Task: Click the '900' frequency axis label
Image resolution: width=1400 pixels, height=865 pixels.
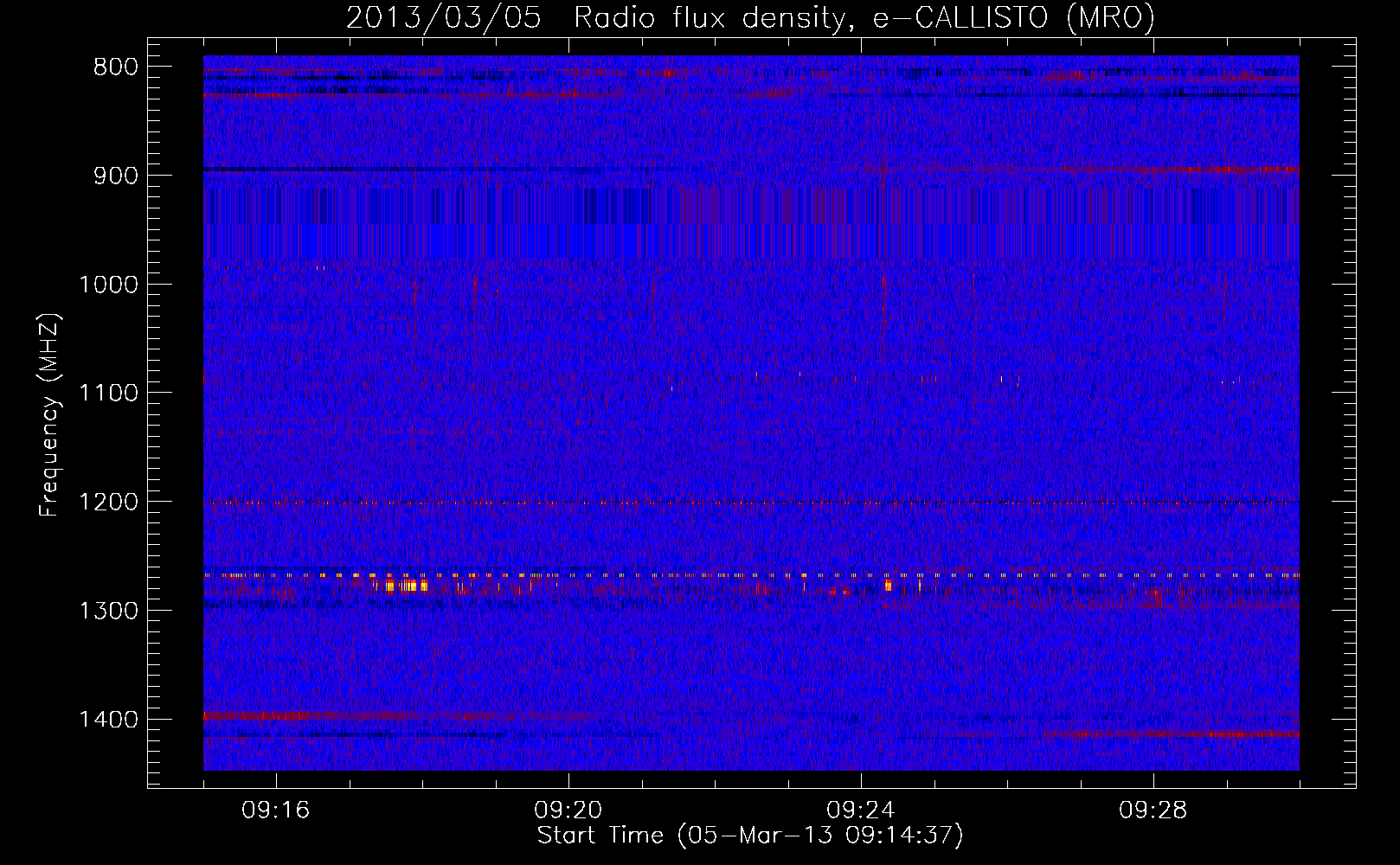Action: click(116, 176)
